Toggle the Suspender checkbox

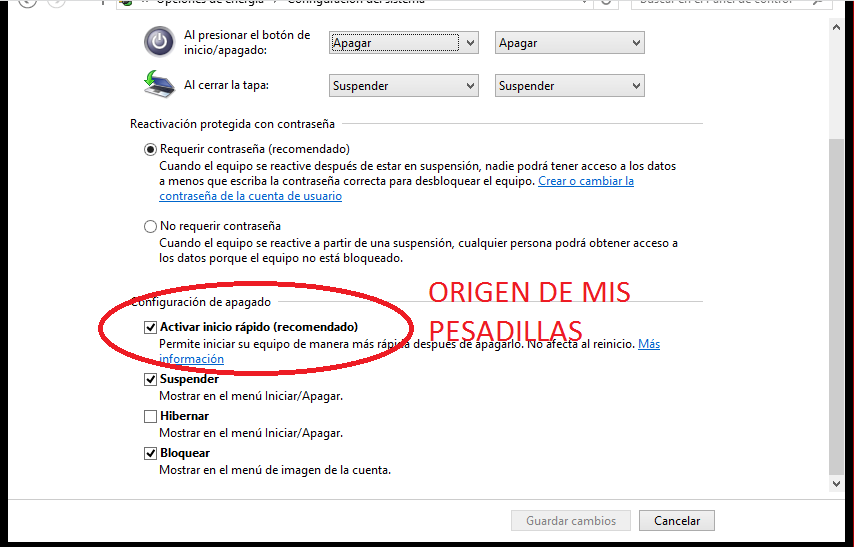[x=150, y=379]
